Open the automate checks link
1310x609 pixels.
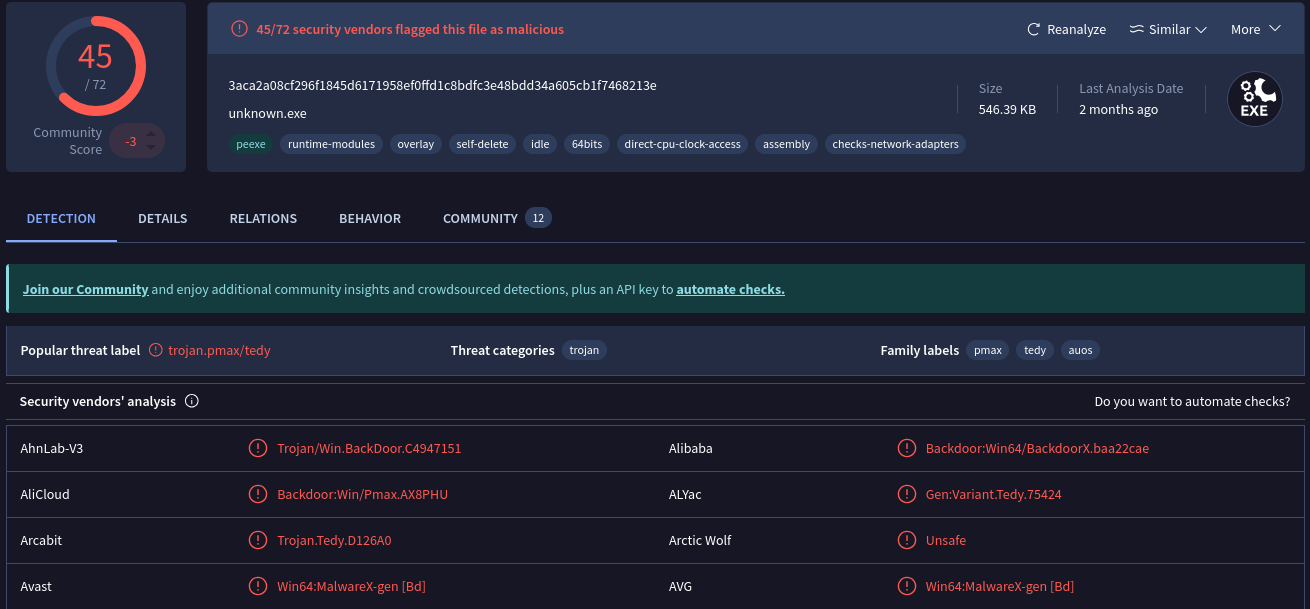pyautogui.click(x=730, y=289)
